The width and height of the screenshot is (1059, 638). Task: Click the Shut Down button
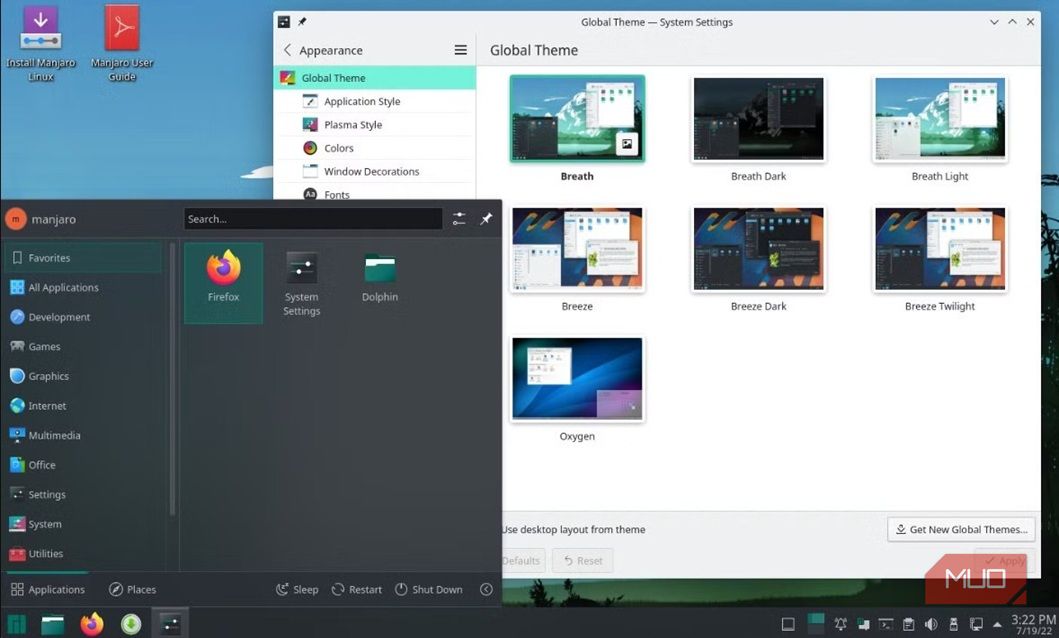[x=429, y=589]
